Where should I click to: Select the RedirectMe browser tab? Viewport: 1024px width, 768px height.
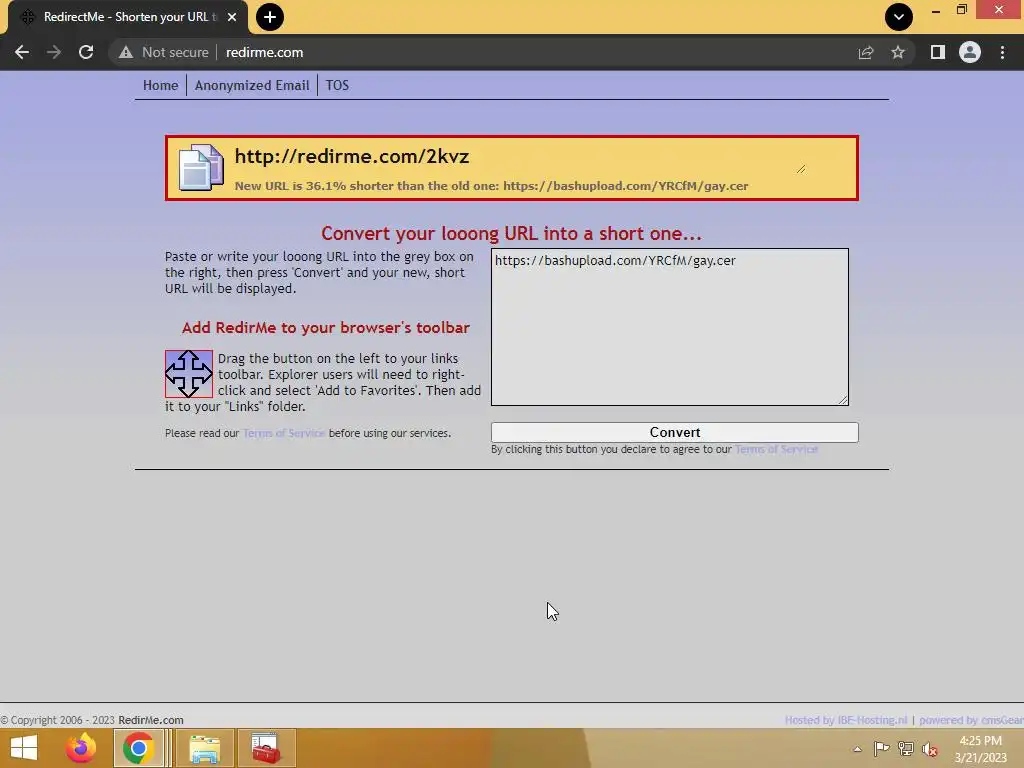coord(128,17)
